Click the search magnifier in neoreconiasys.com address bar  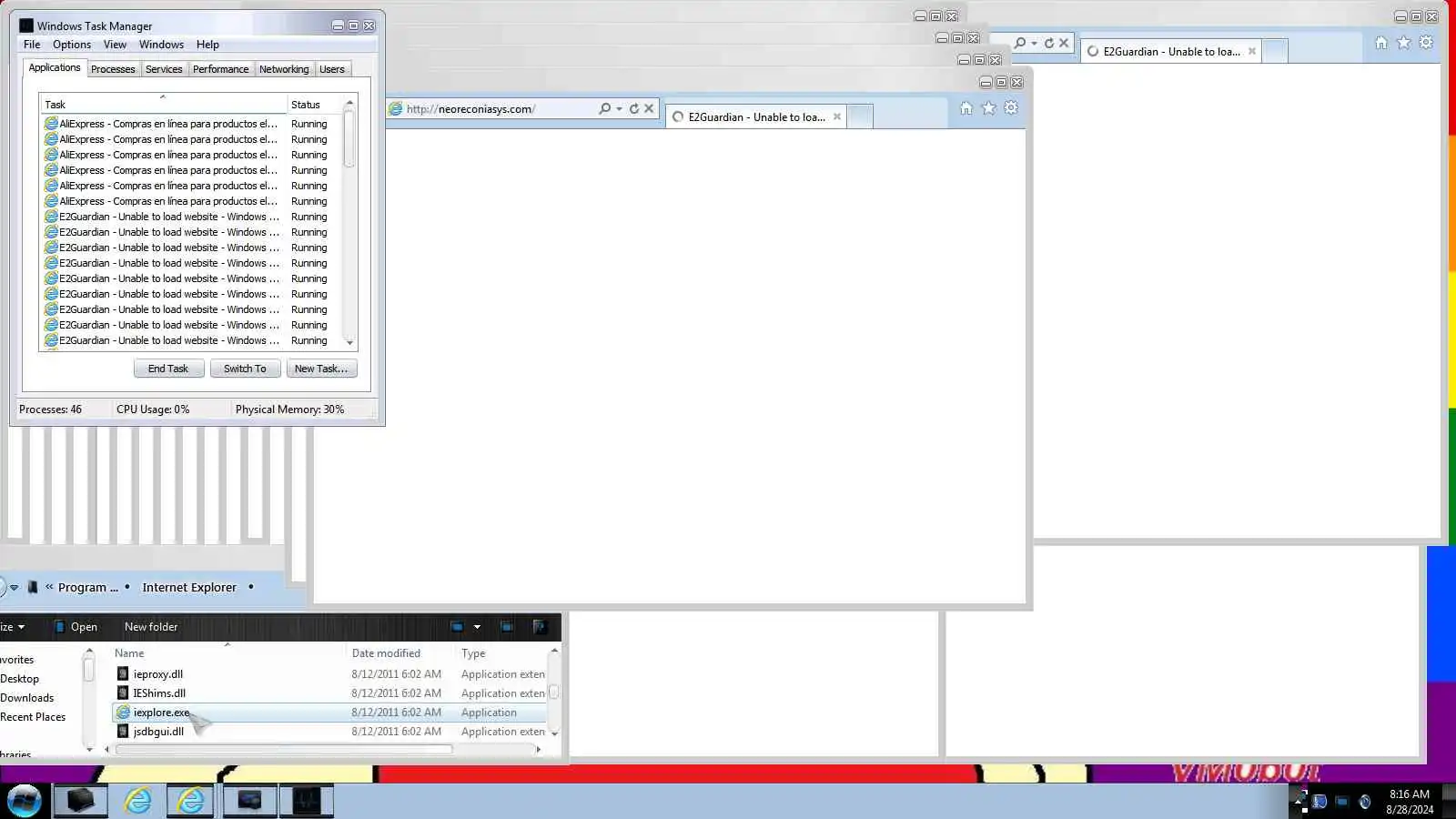coord(604,108)
